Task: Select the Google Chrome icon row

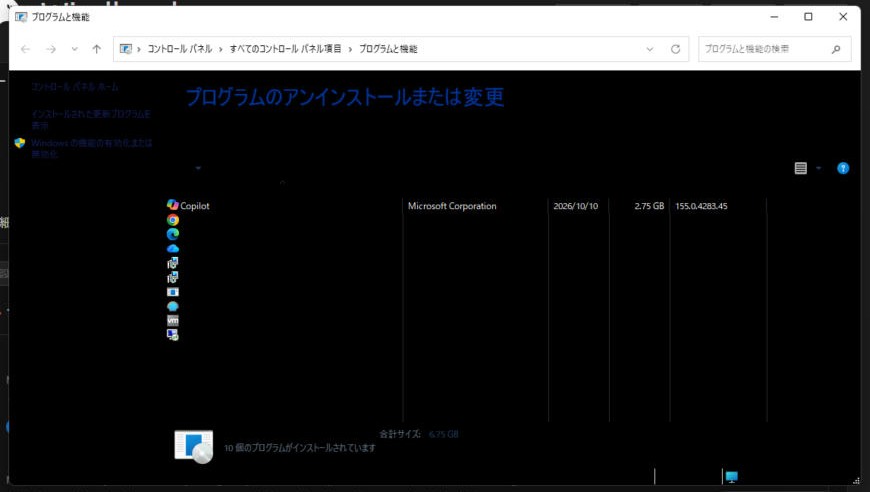Action: tap(173, 220)
